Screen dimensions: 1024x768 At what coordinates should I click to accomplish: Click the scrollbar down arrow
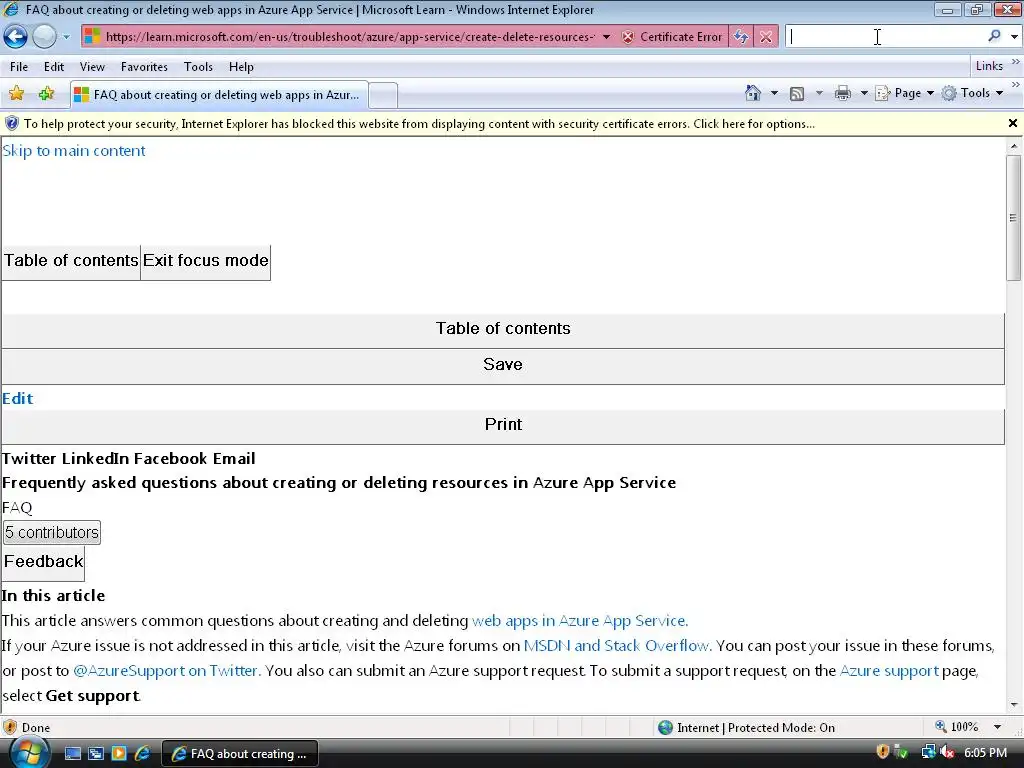pyautogui.click(x=1014, y=705)
